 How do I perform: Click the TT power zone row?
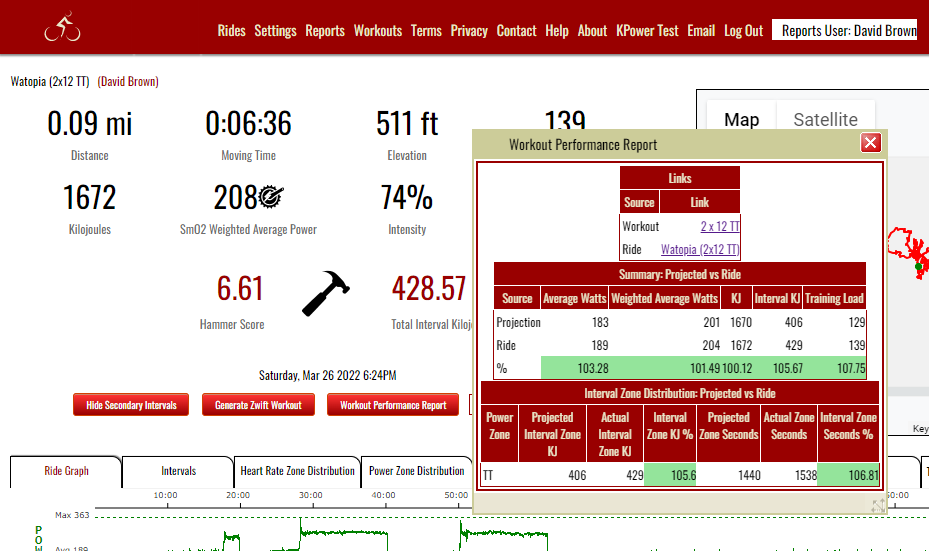(x=680, y=475)
